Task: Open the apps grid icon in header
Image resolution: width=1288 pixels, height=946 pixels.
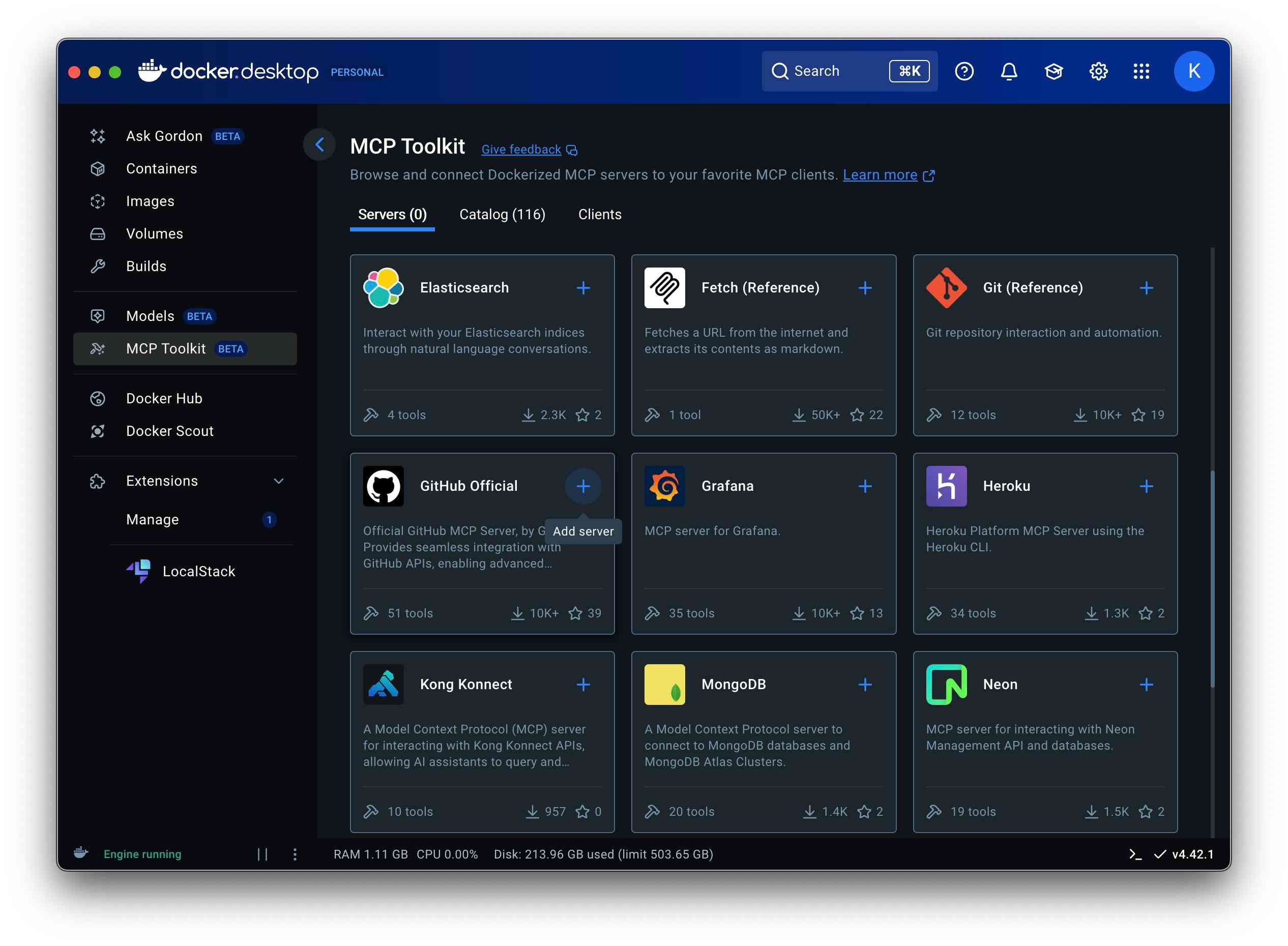Action: [1141, 71]
